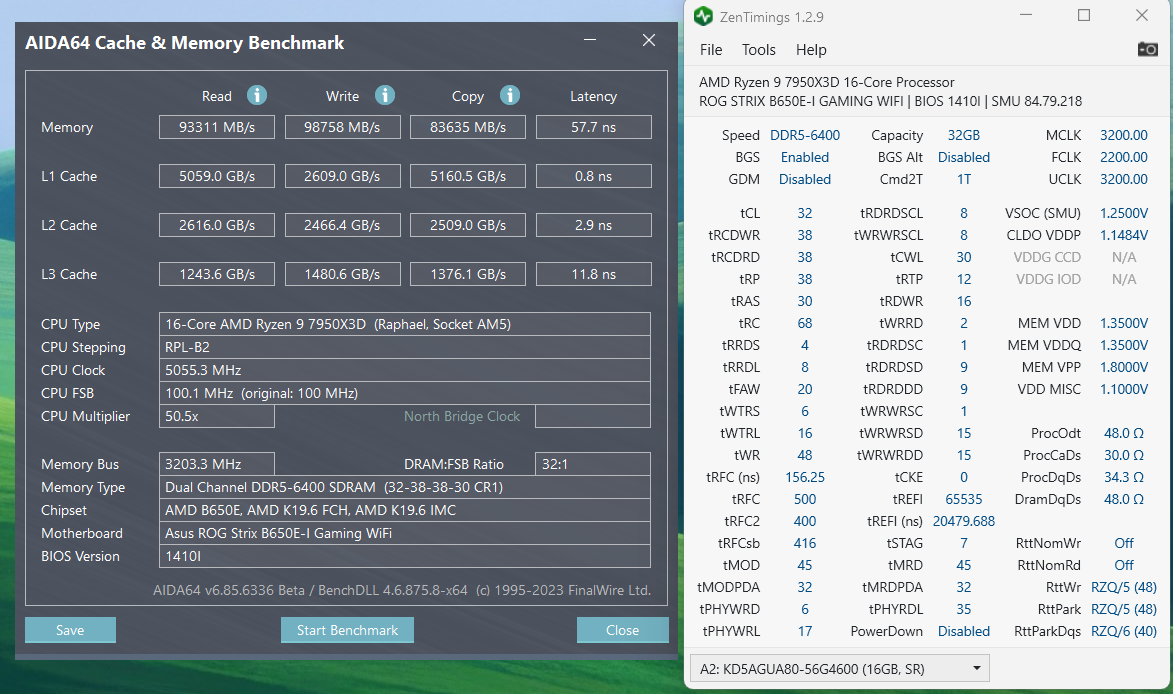
Task: Click Memory Write value 98758 MB/s
Action: (343, 127)
